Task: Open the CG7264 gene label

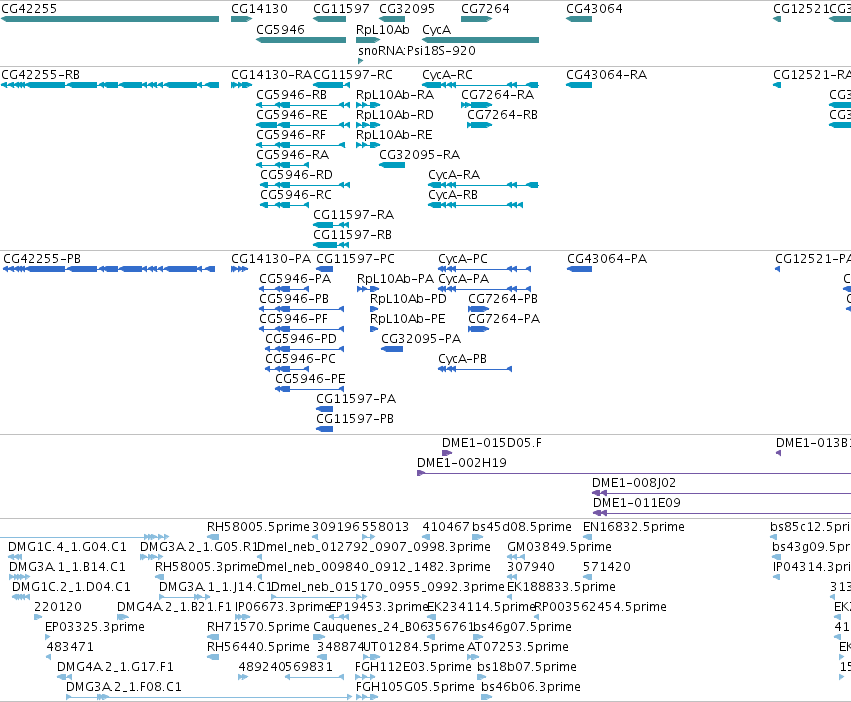Action: [485, 9]
